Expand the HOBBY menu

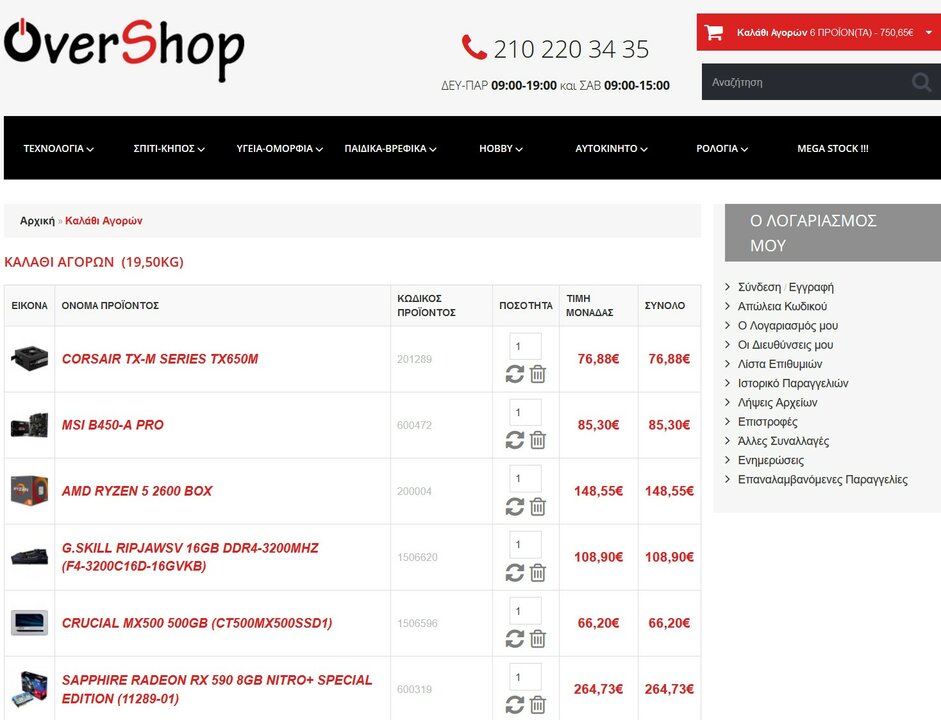pos(501,148)
